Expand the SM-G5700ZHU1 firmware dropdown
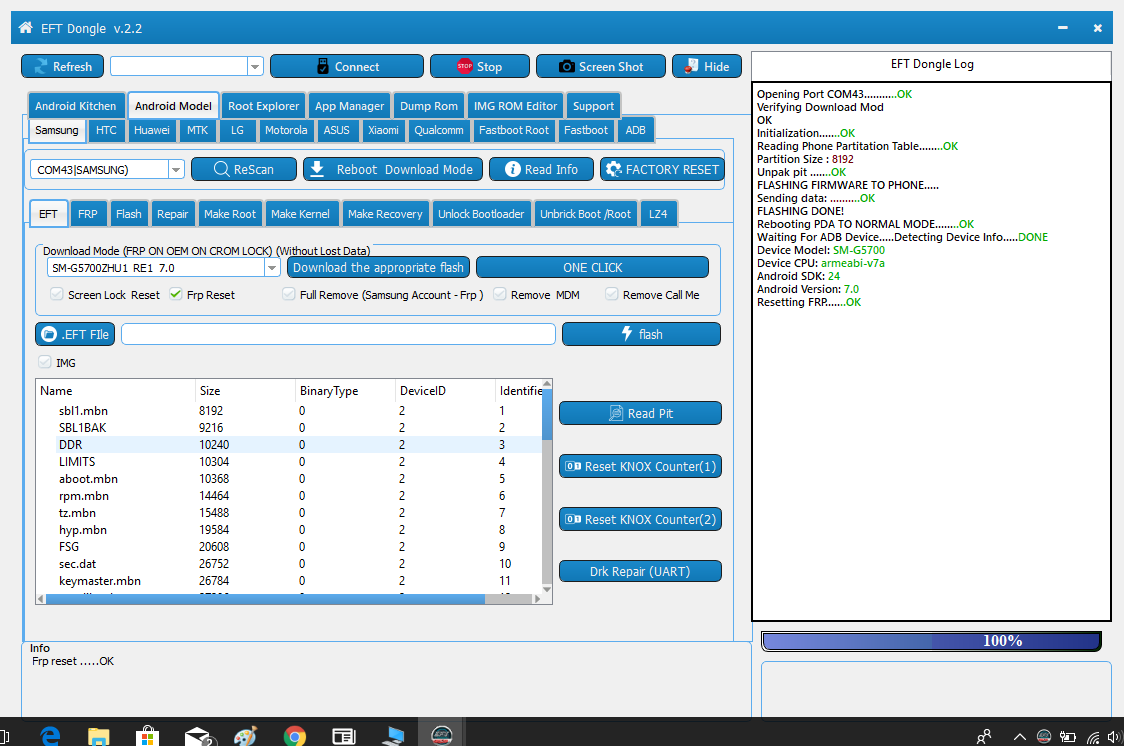The width and height of the screenshot is (1124, 746). (272, 268)
